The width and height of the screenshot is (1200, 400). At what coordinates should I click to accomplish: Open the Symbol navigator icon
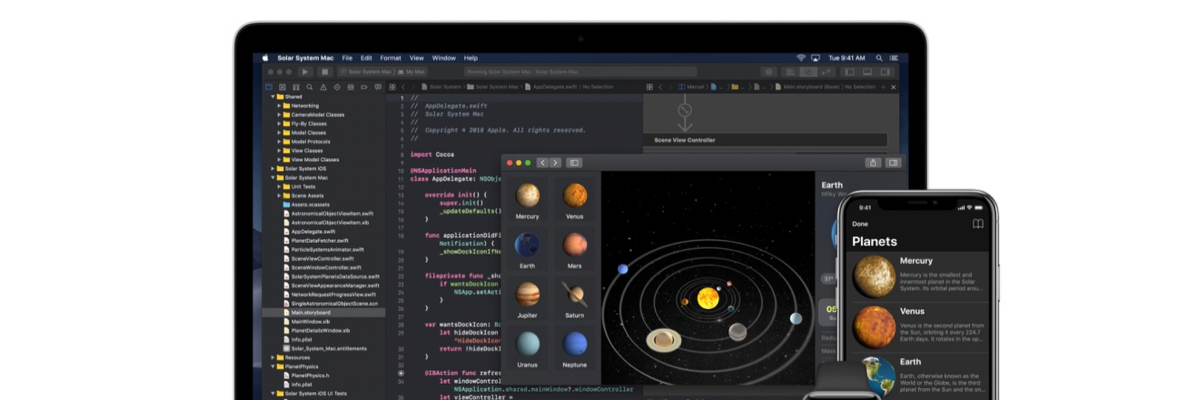point(296,87)
